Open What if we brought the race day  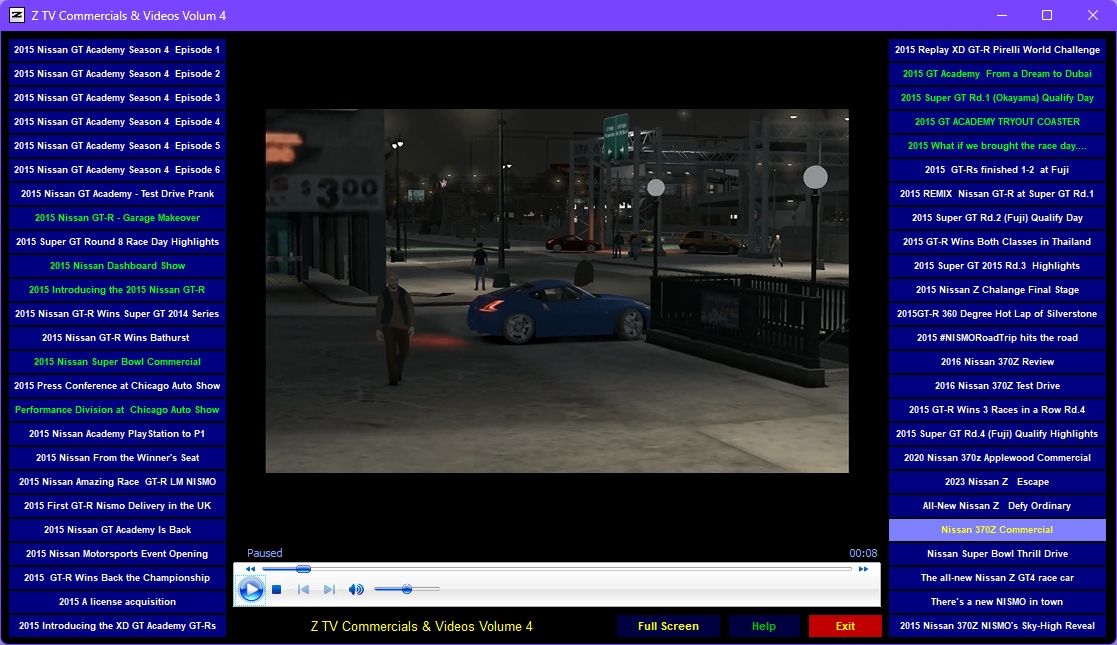click(997, 146)
